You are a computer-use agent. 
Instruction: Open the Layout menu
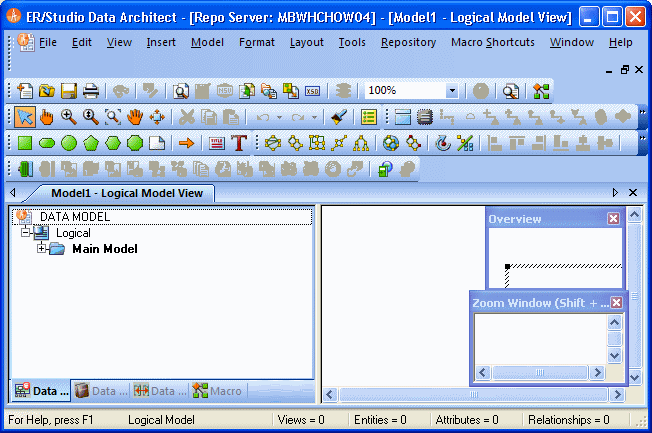click(x=306, y=42)
